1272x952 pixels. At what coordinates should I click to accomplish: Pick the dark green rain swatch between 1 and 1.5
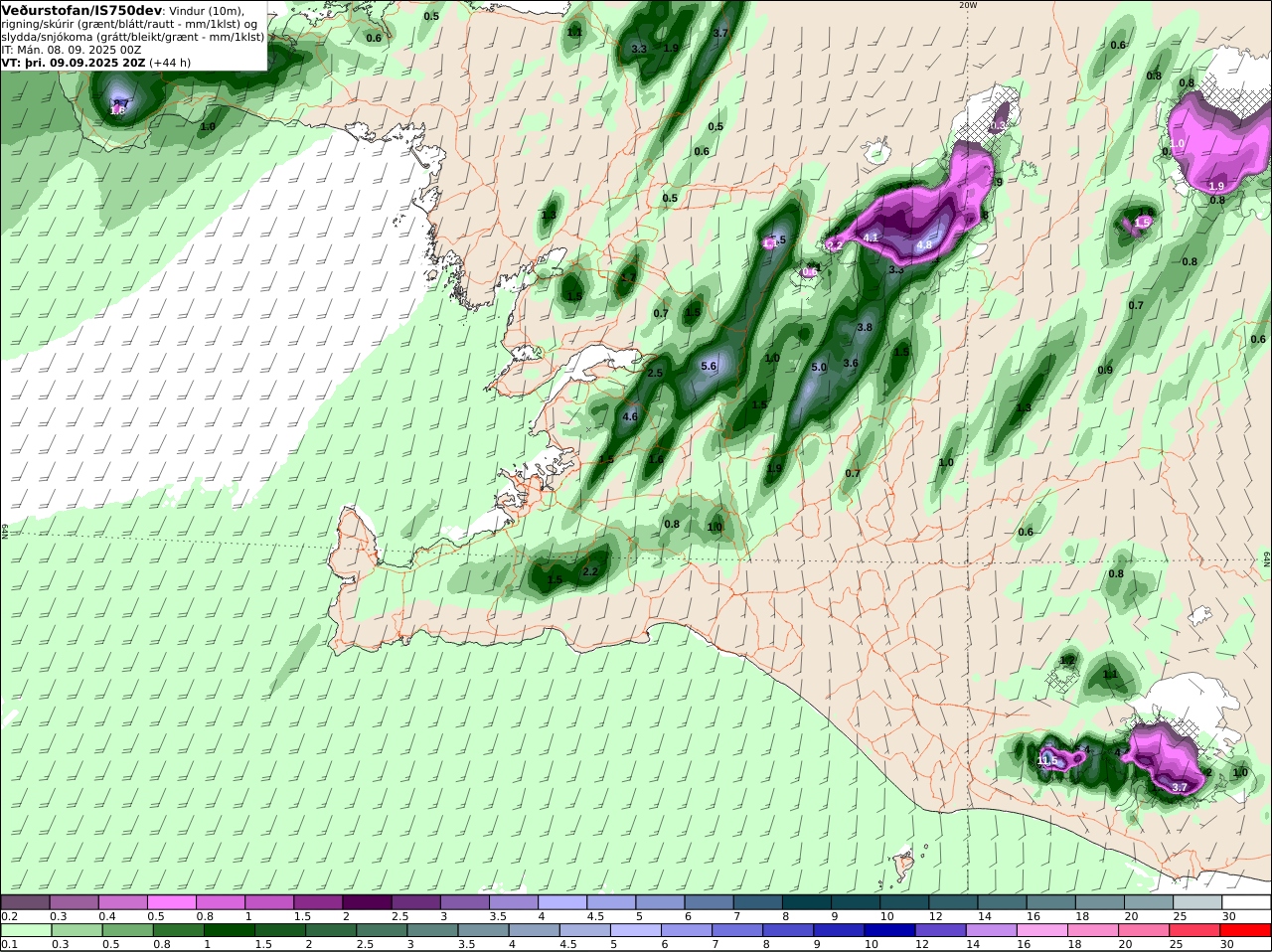point(229,931)
